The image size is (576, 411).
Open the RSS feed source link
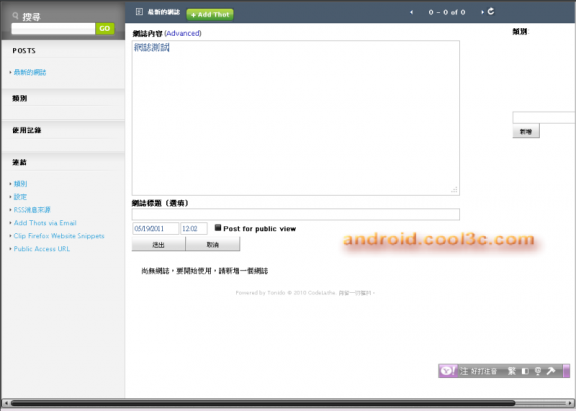pyautogui.click(x=32, y=210)
